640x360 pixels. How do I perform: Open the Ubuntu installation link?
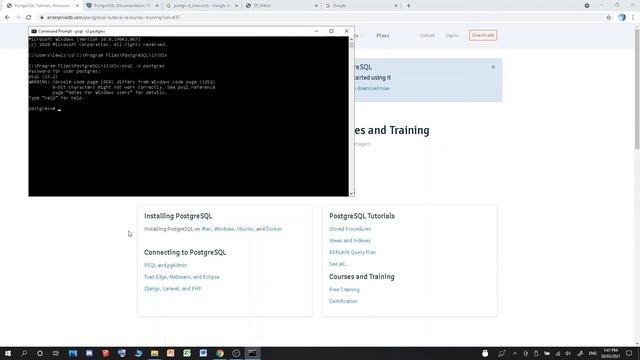pyautogui.click(x=245, y=229)
